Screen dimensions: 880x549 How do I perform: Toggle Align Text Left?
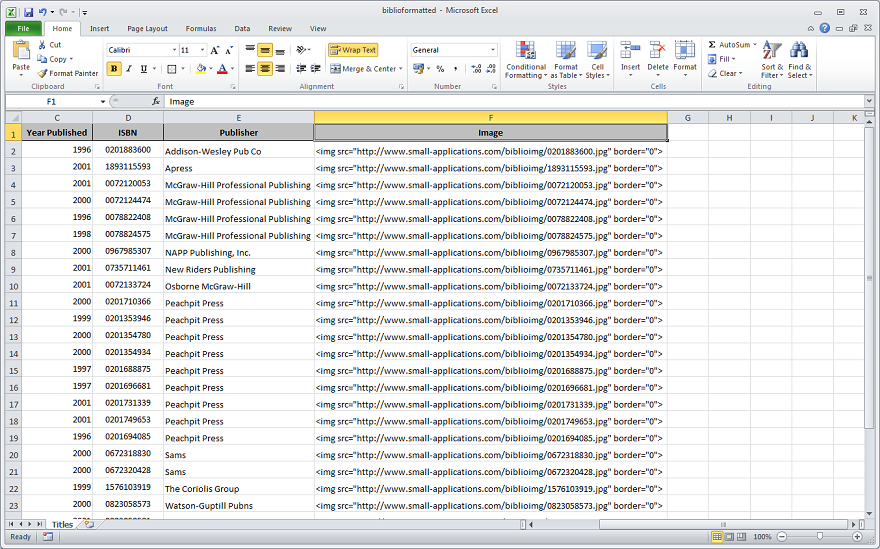coord(250,68)
